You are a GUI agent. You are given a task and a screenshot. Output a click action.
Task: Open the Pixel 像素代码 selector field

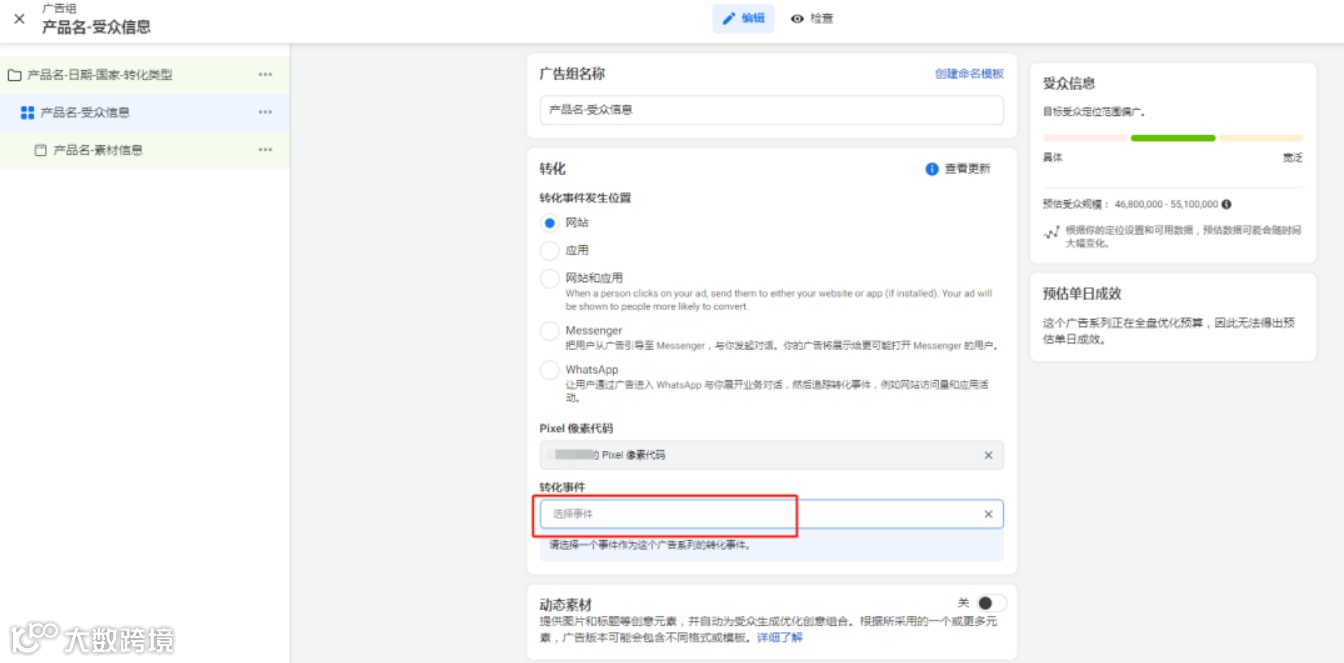click(x=771, y=455)
